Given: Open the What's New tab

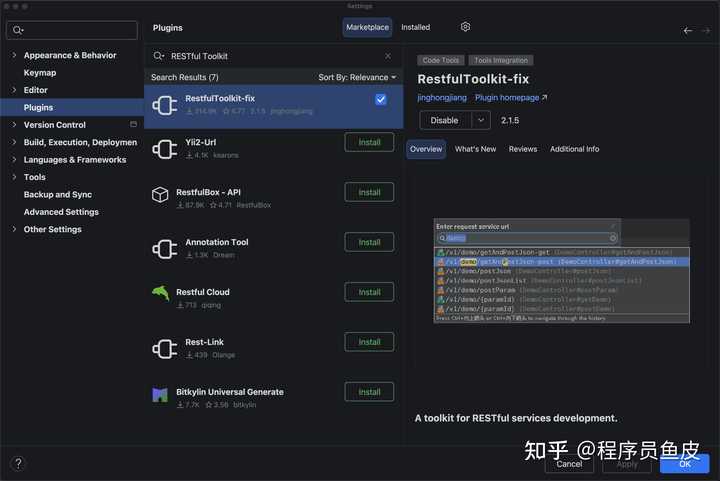Looking at the screenshot, I should [x=475, y=149].
